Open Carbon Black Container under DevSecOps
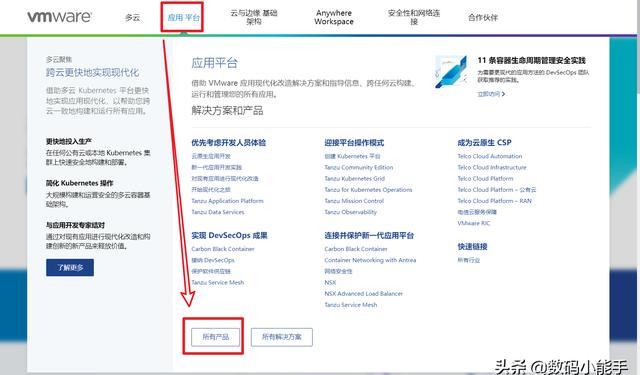This screenshot has width=640, height=375. click(x=223, y=249)
